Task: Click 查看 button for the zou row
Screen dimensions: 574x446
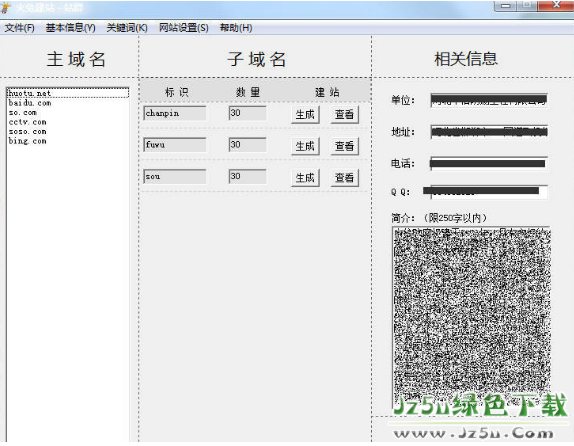Action: click(x=344, y=178)
